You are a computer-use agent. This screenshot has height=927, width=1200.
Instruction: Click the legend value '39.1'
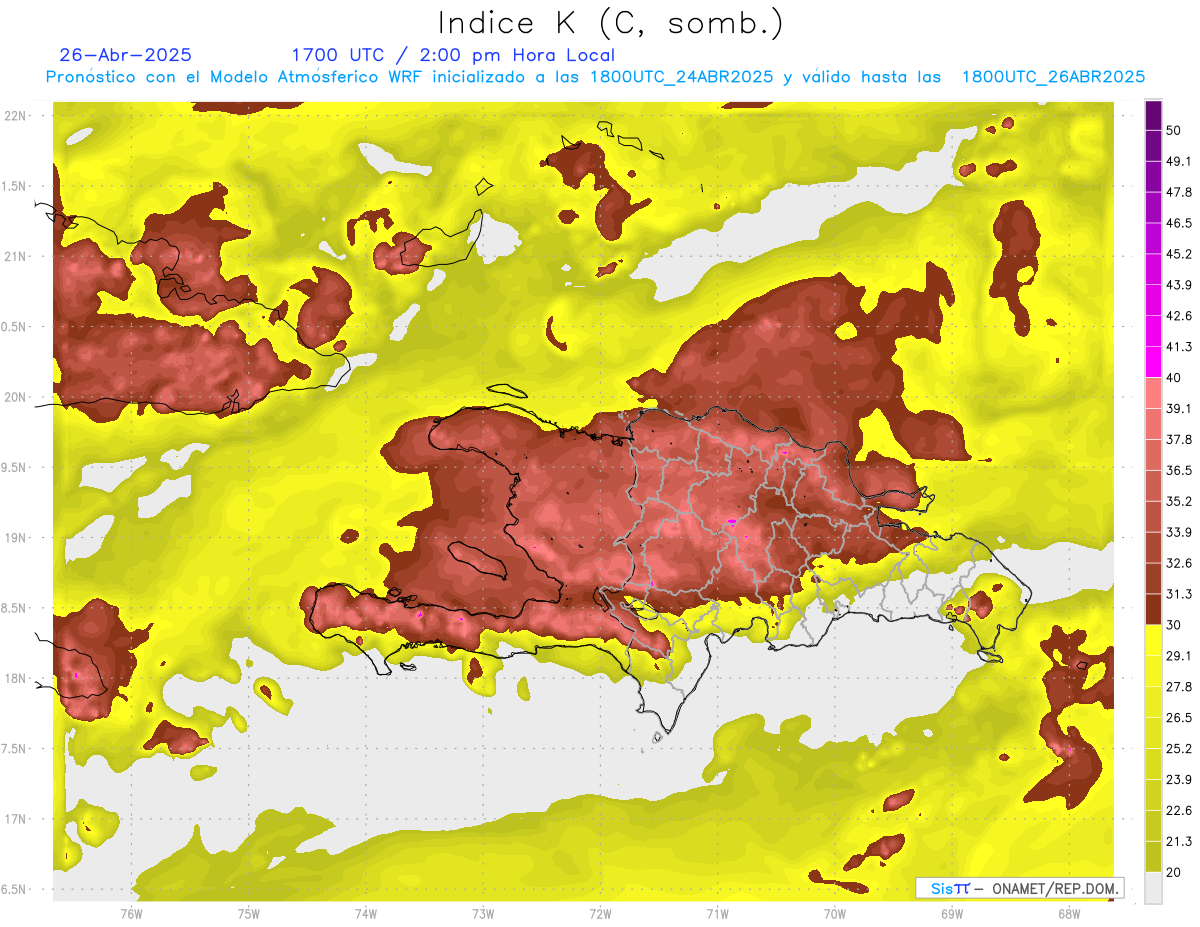tap(1178, 408)
